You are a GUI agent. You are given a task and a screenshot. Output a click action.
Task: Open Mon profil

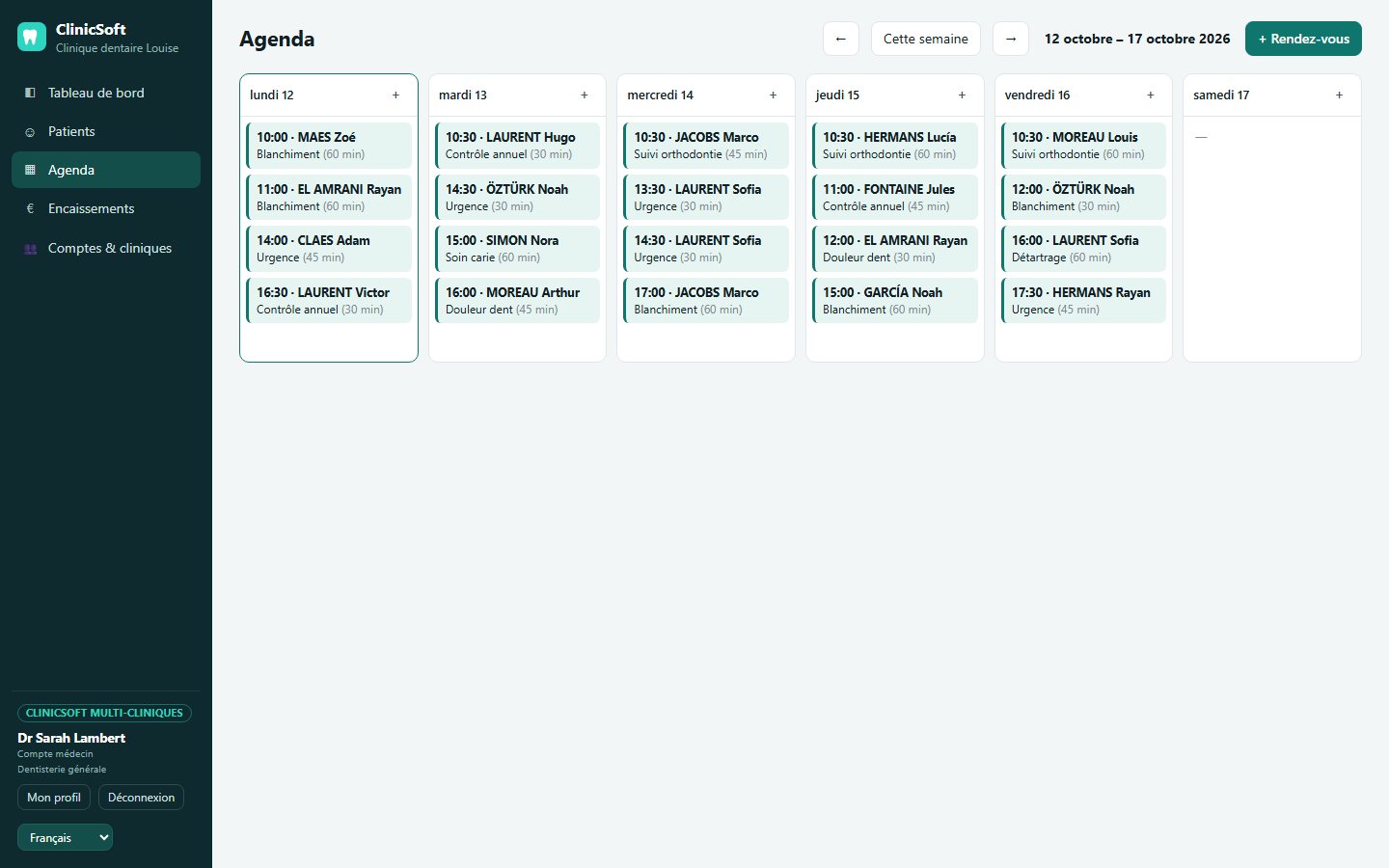(54, 798)
